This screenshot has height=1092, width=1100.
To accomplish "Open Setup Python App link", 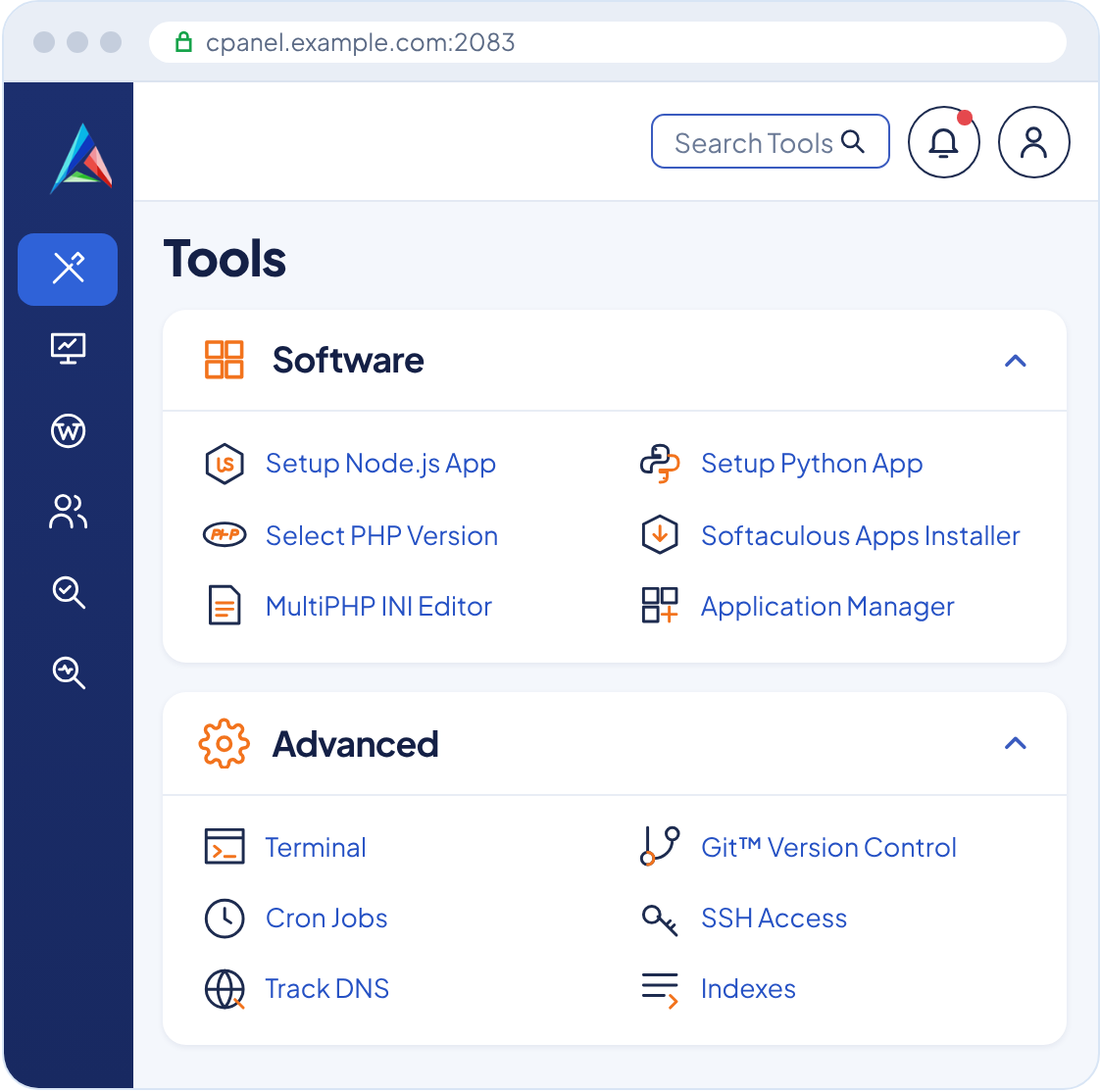I will click(812, 465).
